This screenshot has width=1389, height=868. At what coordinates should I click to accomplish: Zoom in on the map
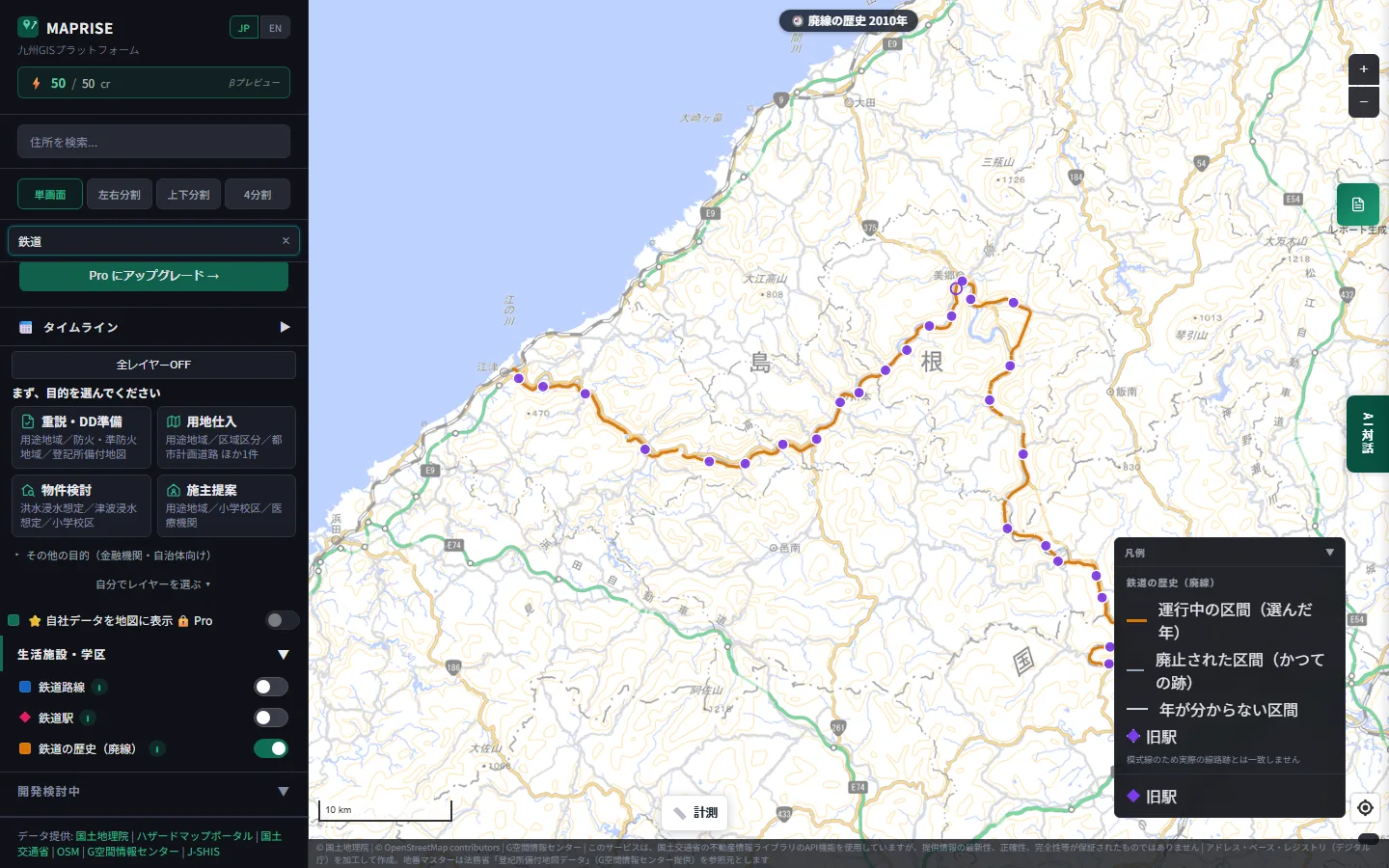pos(1363,68)
